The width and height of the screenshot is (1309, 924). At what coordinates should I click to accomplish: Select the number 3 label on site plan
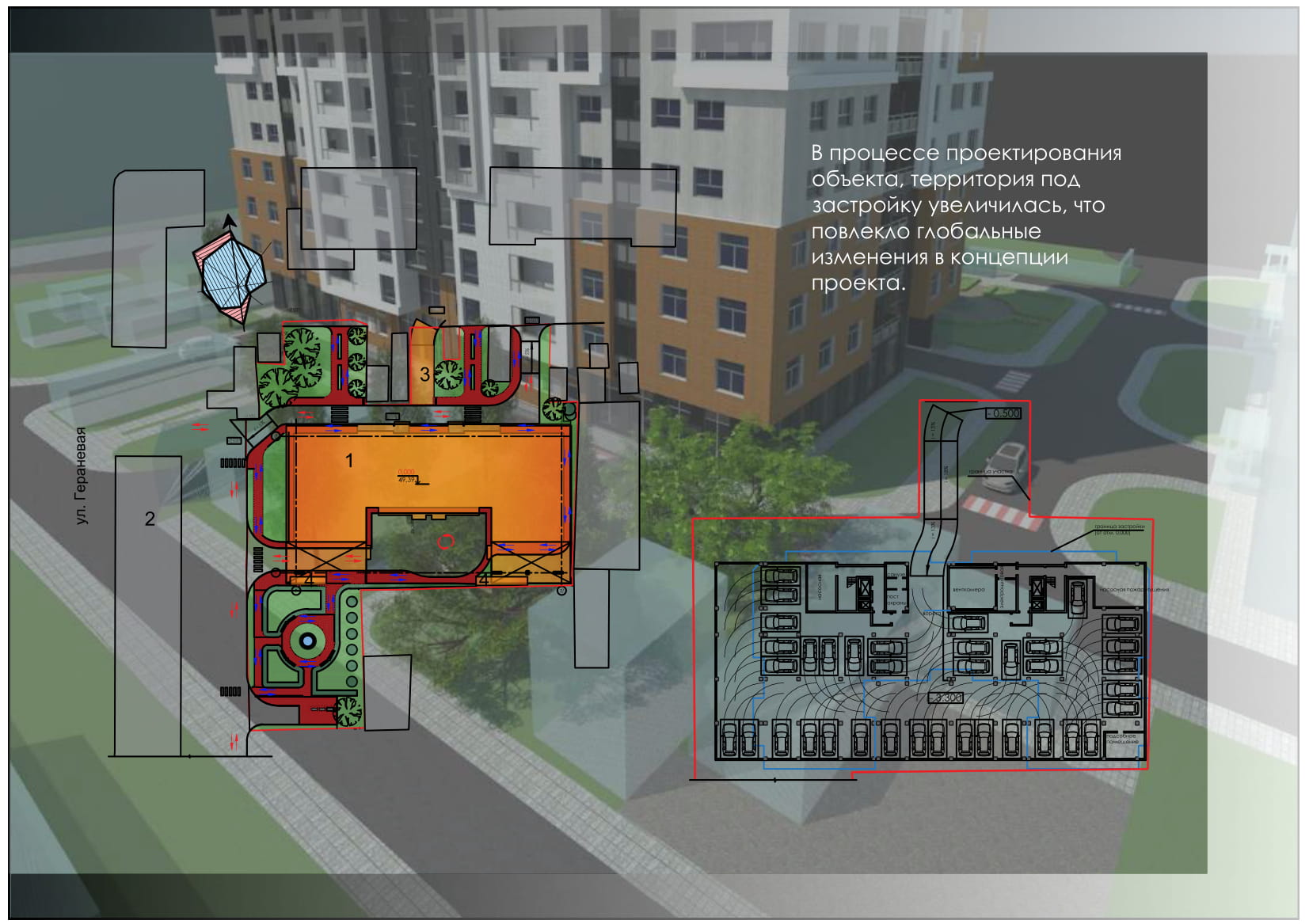[424, 374]
